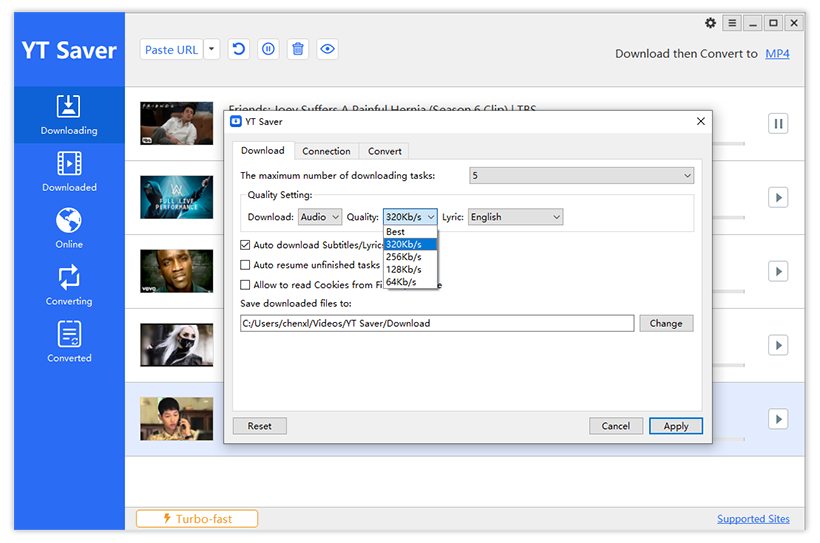Open the Downloading section in sidebar
This screenshot has width=820, height=543.
69,115
